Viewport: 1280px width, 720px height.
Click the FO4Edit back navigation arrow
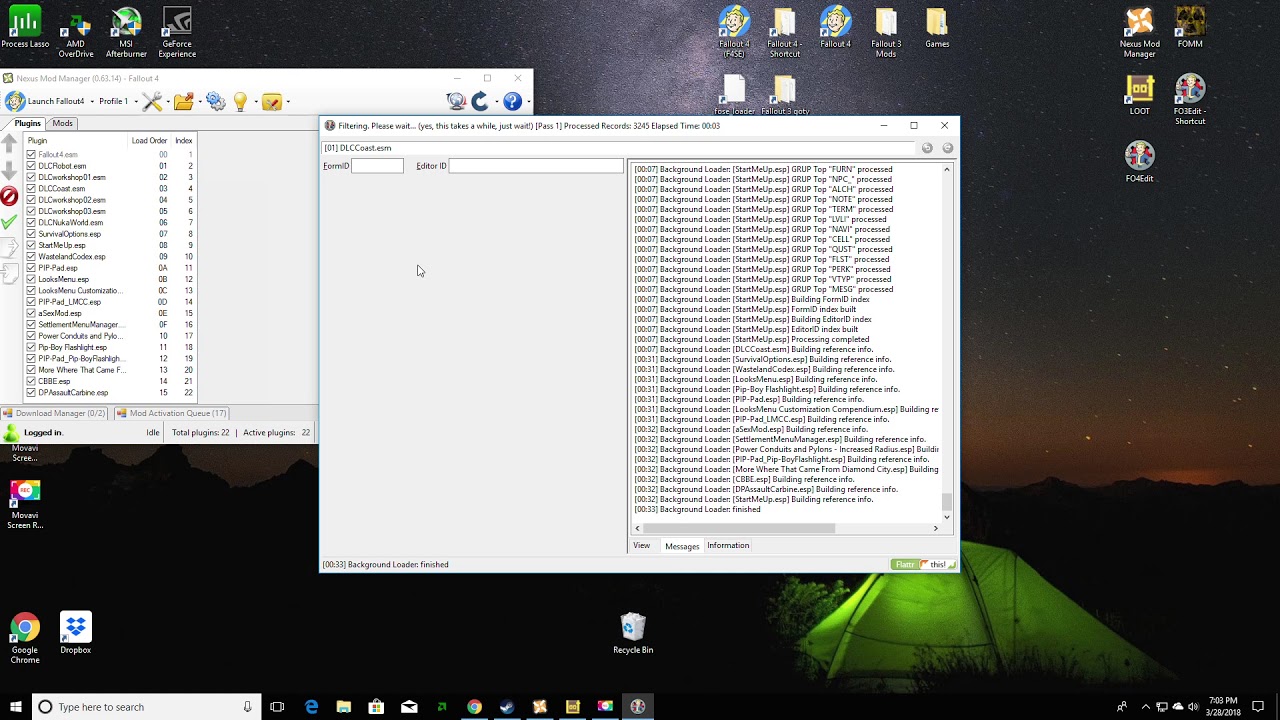tap(927, 148)
